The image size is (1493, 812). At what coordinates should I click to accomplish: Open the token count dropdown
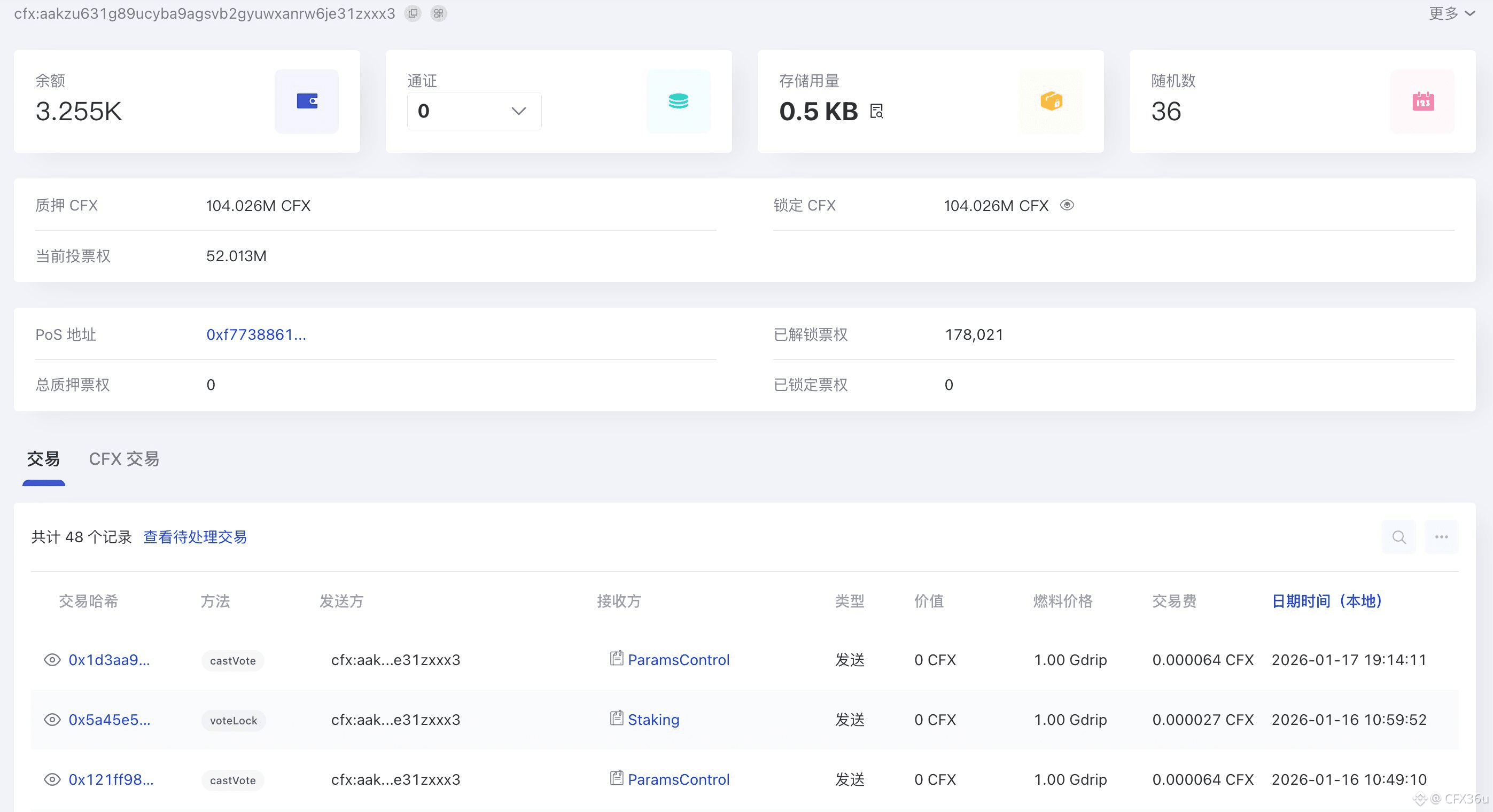pos(474,111)
